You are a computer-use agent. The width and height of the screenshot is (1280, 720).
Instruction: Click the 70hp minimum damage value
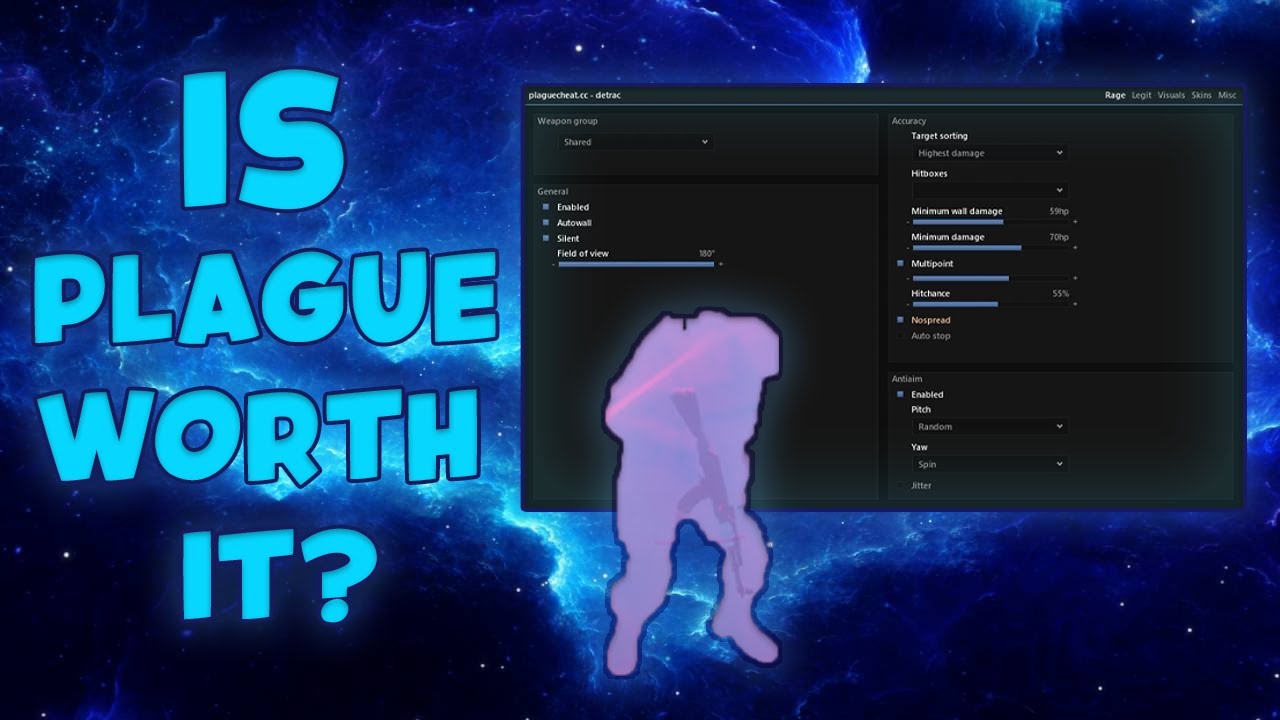pos(1059,237)
